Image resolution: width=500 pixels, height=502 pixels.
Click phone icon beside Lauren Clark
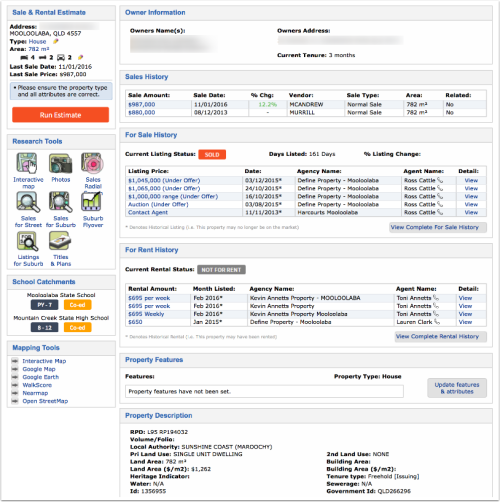point(437,322)
